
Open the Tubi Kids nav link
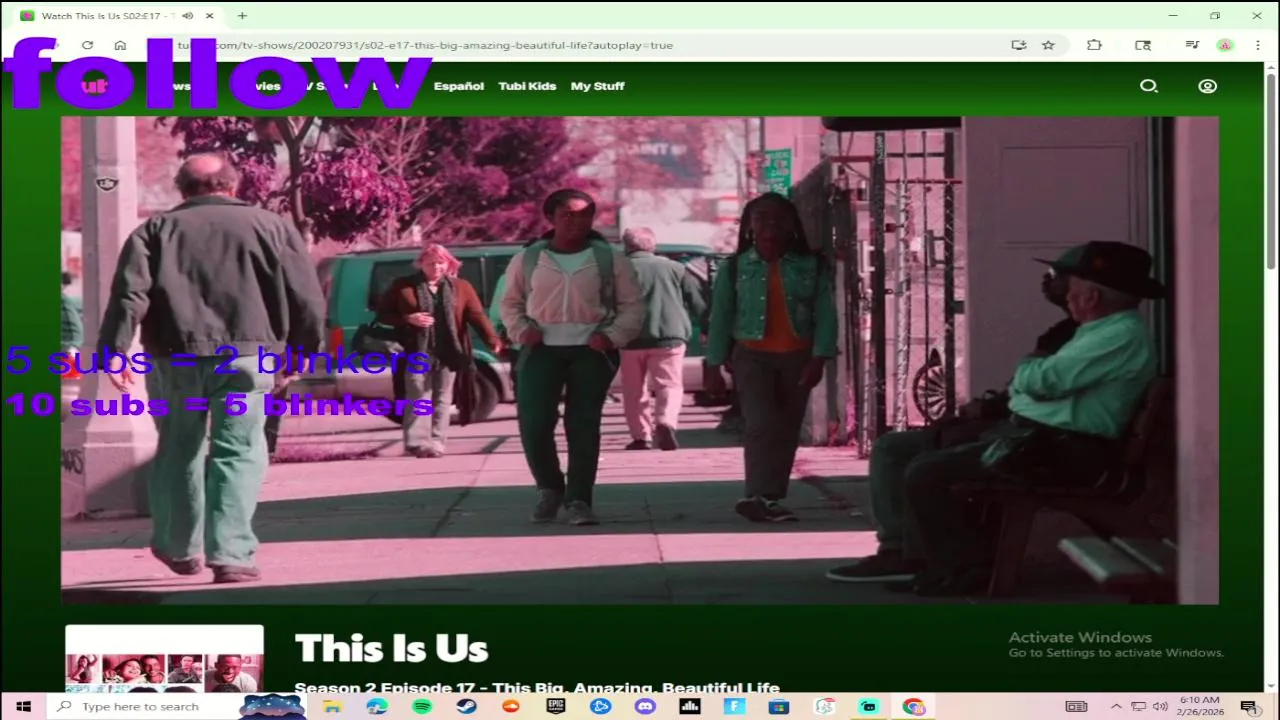coord(527,86)
